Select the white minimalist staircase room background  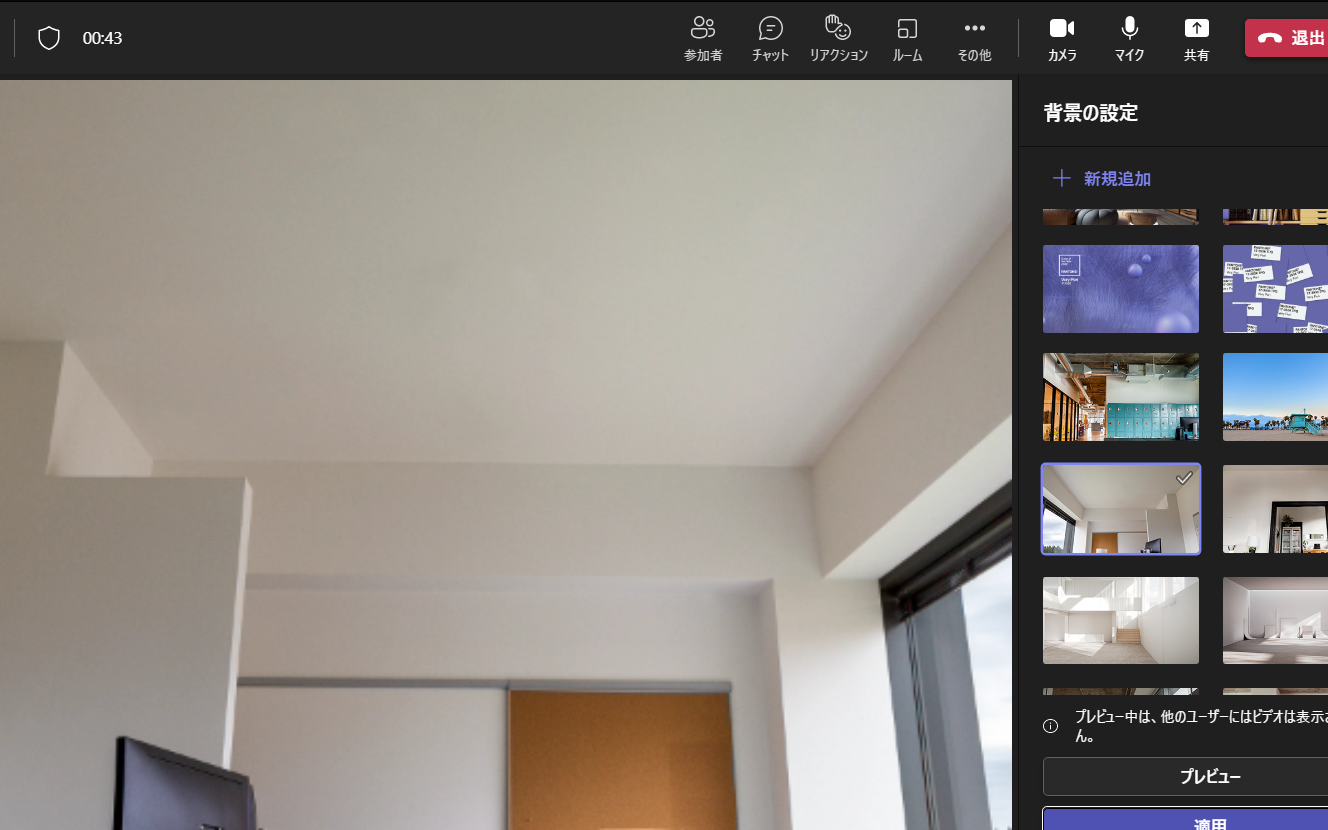pos(1120,620)
